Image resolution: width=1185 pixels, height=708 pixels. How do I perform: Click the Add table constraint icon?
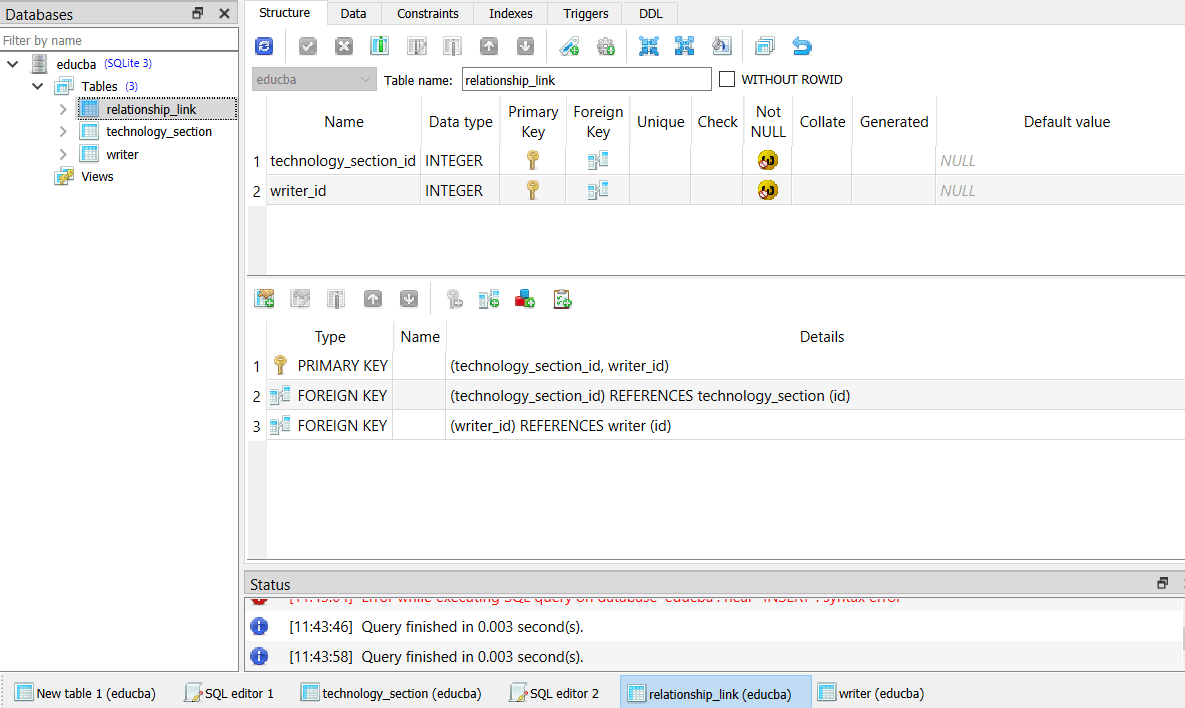(x=264, y=298)
